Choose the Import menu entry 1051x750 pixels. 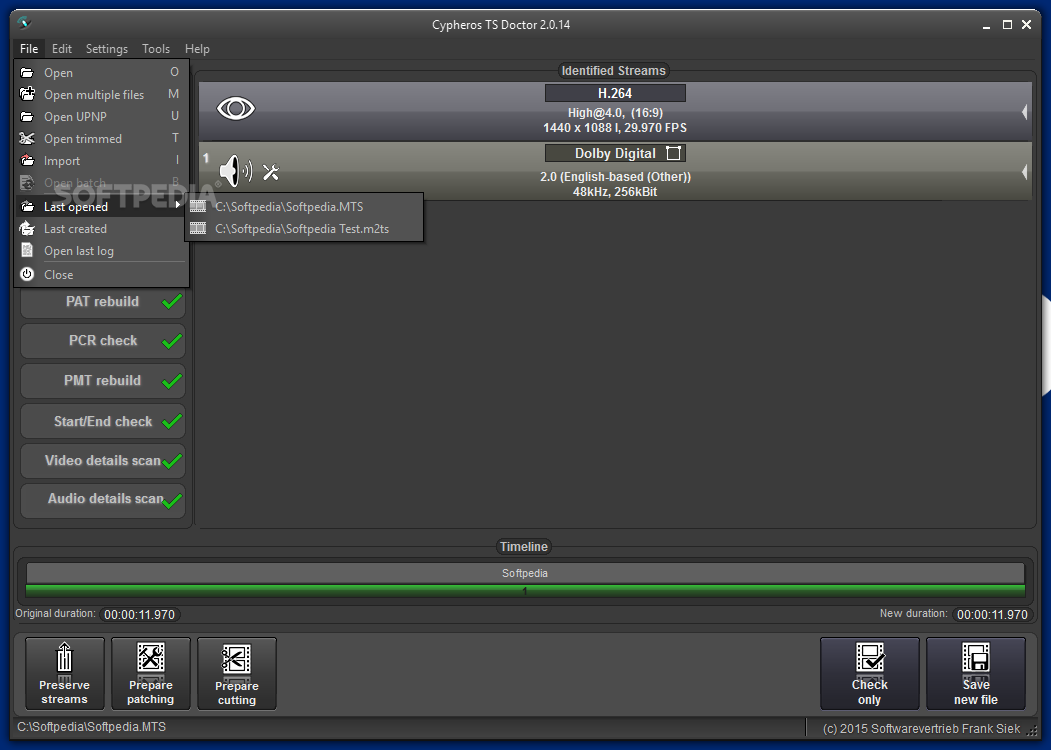(101, 161)
